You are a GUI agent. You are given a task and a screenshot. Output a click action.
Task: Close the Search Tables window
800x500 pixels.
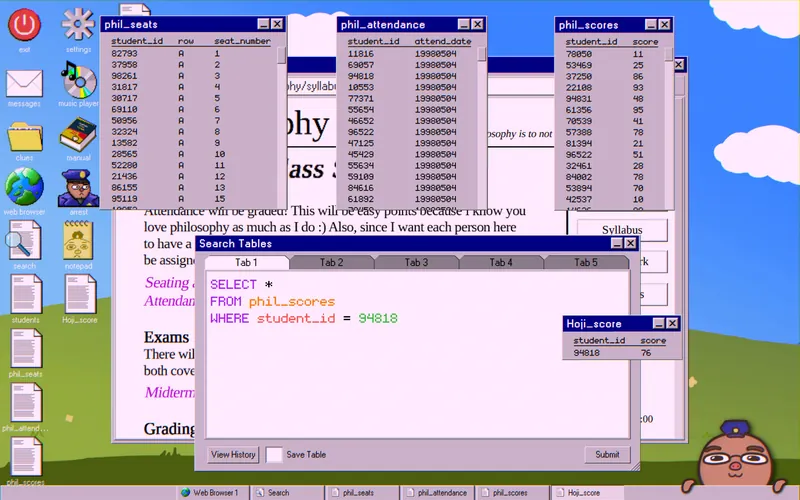(x=631, y=243)
